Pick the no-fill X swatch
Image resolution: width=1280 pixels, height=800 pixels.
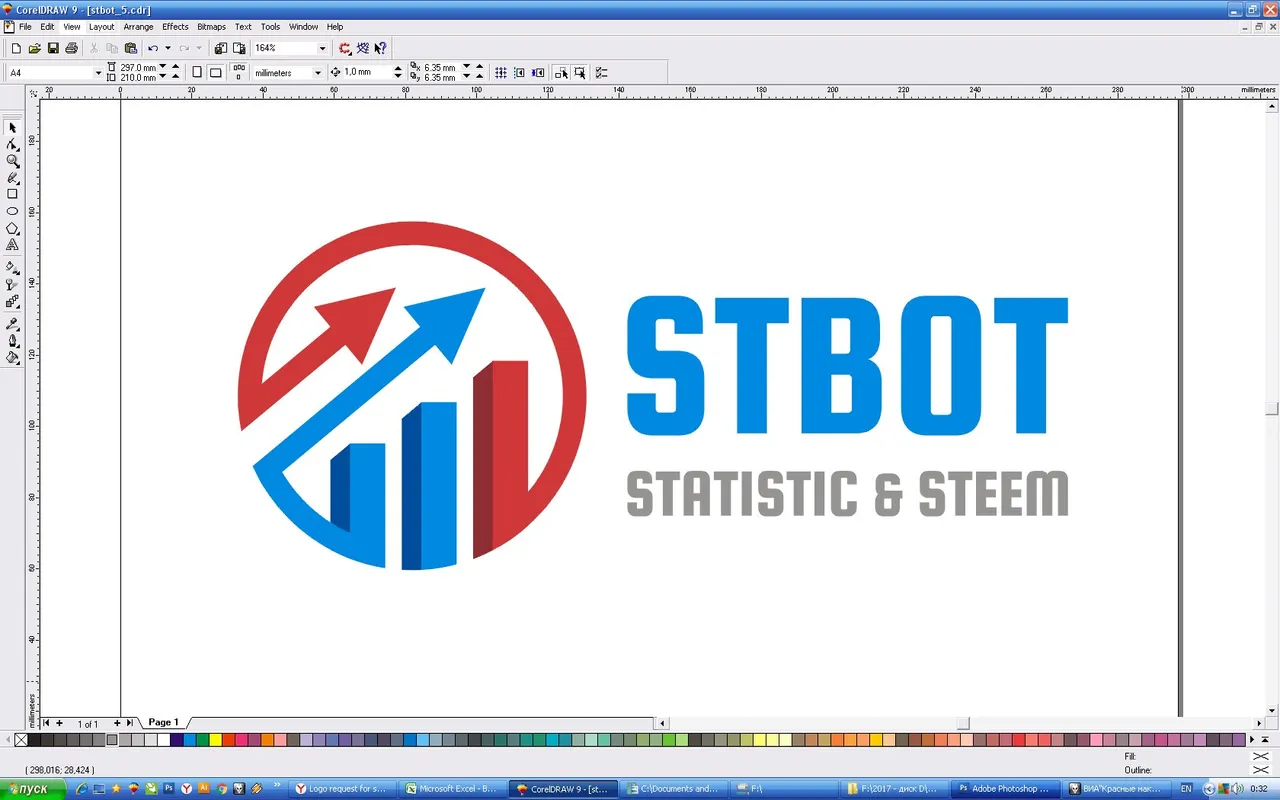(x=21, y=740)
